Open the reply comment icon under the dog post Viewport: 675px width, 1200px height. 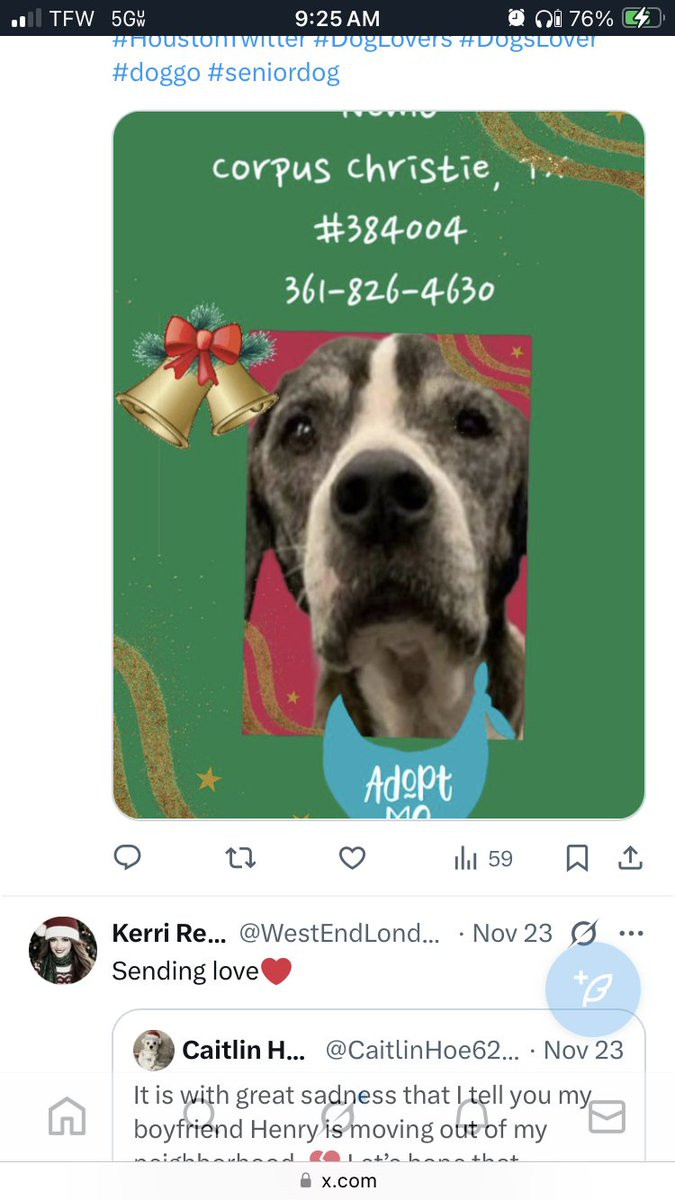127,858
